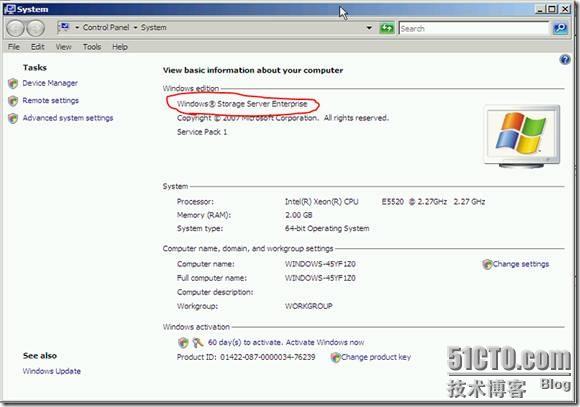Image resolution: width=580 pixels, height=407 pixels.
Task: Click the Search magnifier button
Action: tap(560, 28)
